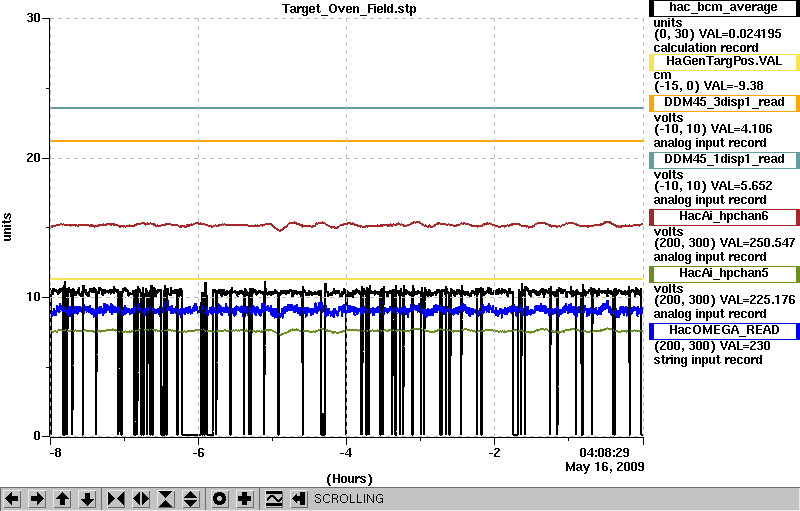Click the calculation record text
Viewport: 800px width, 511px height.
point(706,48)
